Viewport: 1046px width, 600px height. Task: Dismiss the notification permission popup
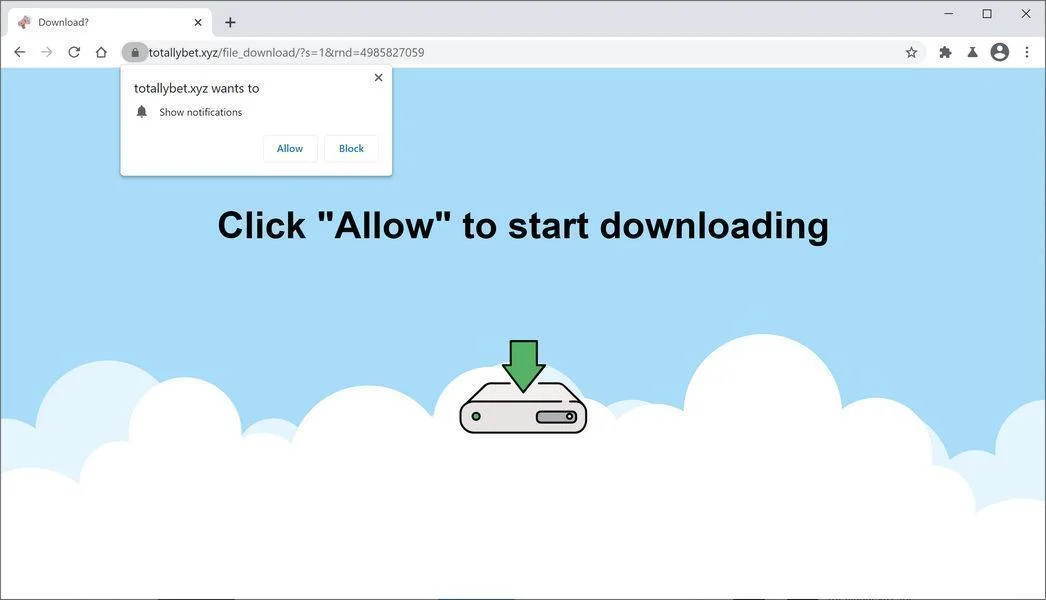[378, 77]
